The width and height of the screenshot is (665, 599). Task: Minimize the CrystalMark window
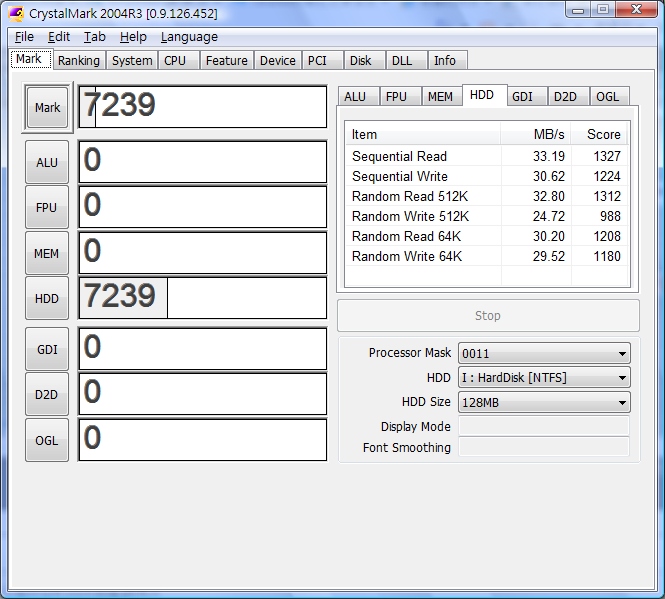(578, 9)
